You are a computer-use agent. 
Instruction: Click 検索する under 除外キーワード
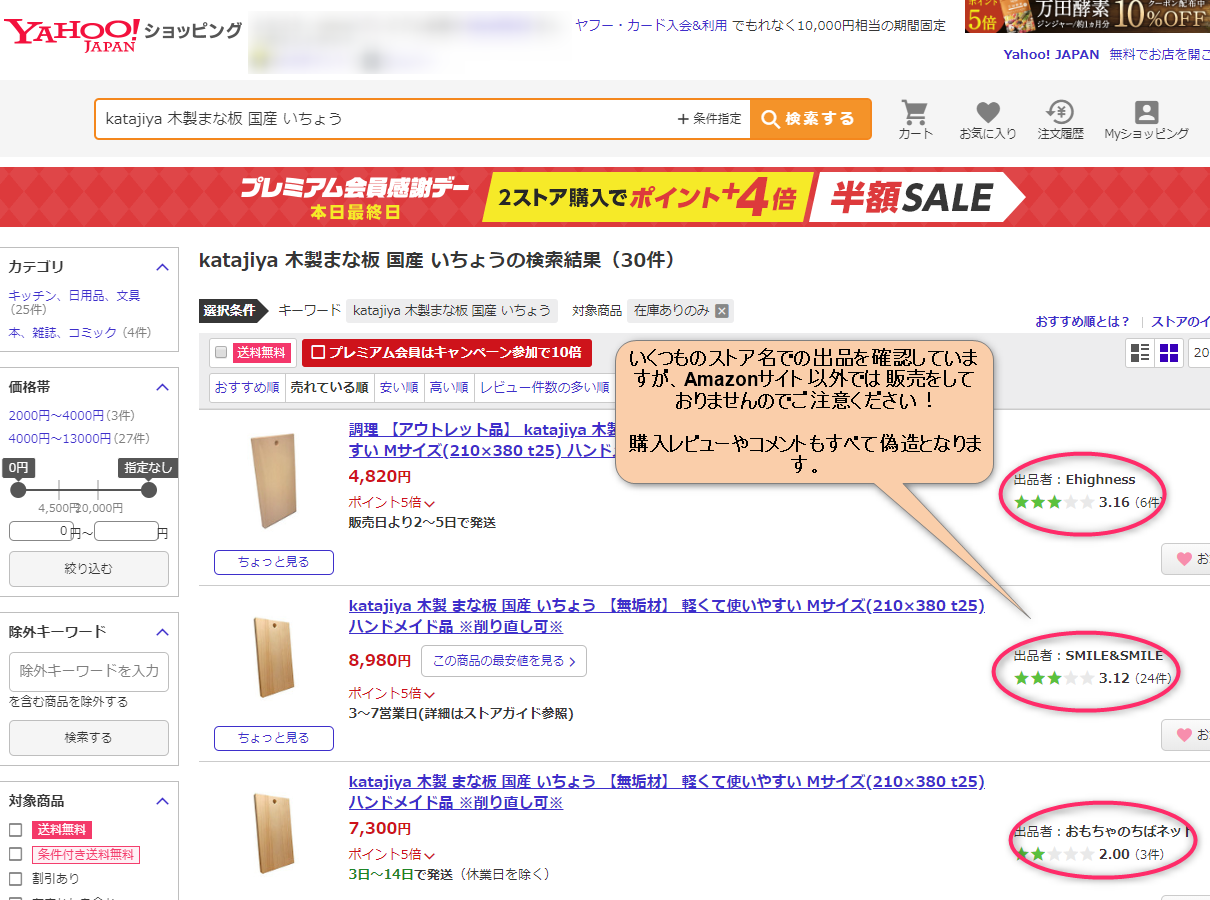click(89, 738)
